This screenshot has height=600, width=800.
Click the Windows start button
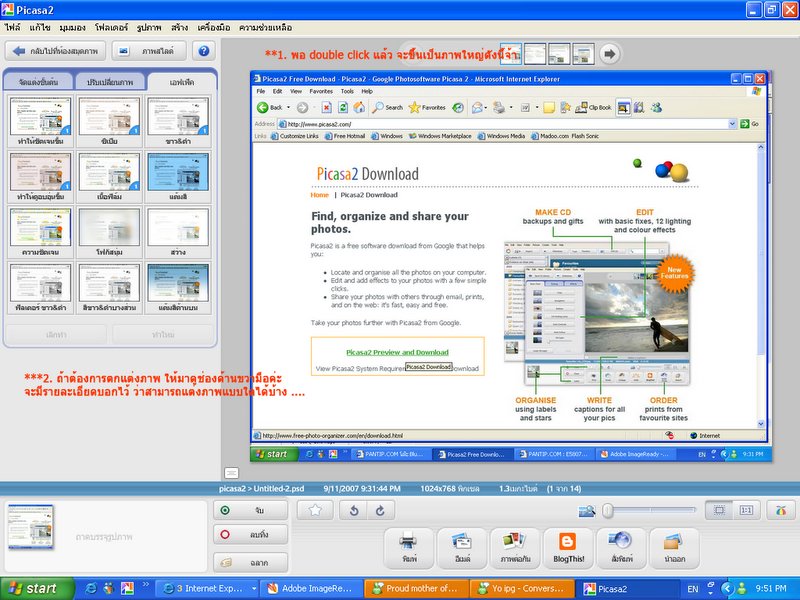(37, 589)
